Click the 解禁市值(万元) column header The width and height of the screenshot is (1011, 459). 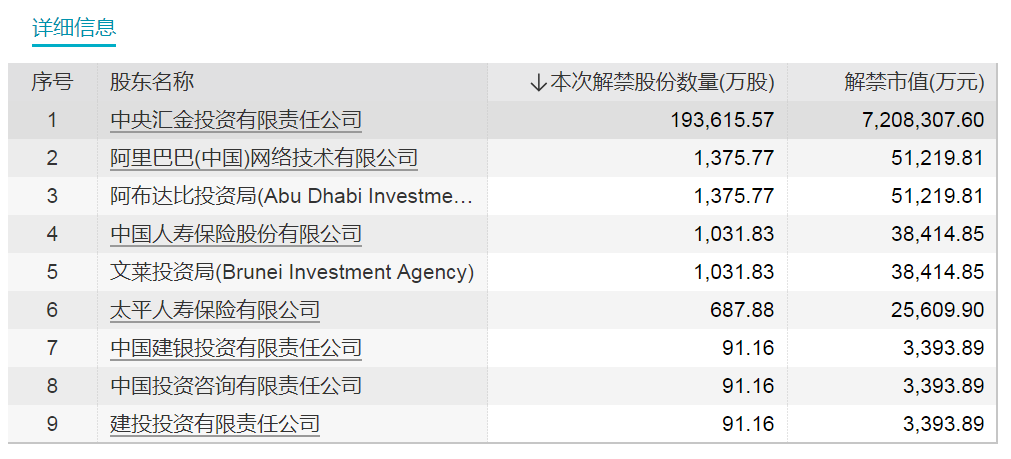pos(914,82)
